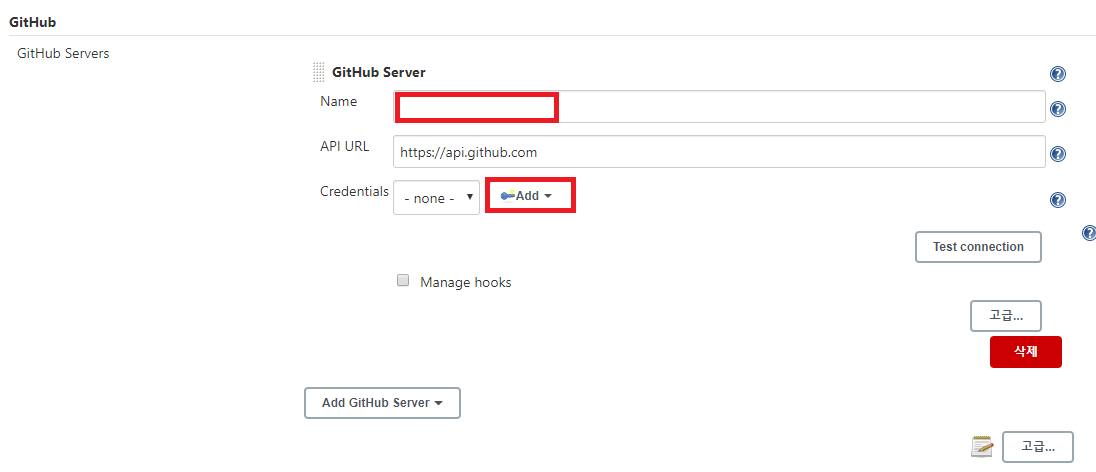
Task: Open the Credentials none dropdown
Action: [437, 198]
